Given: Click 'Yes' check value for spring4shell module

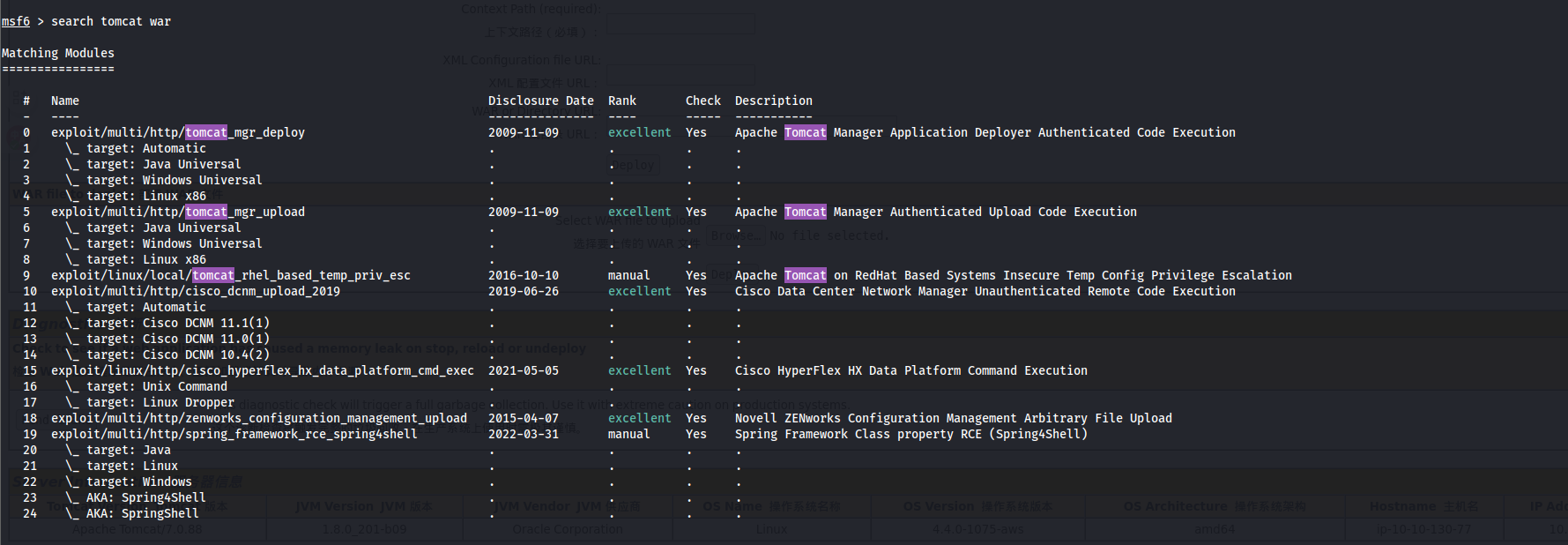Looking at the screenshot, I should [x=696, y=434].
